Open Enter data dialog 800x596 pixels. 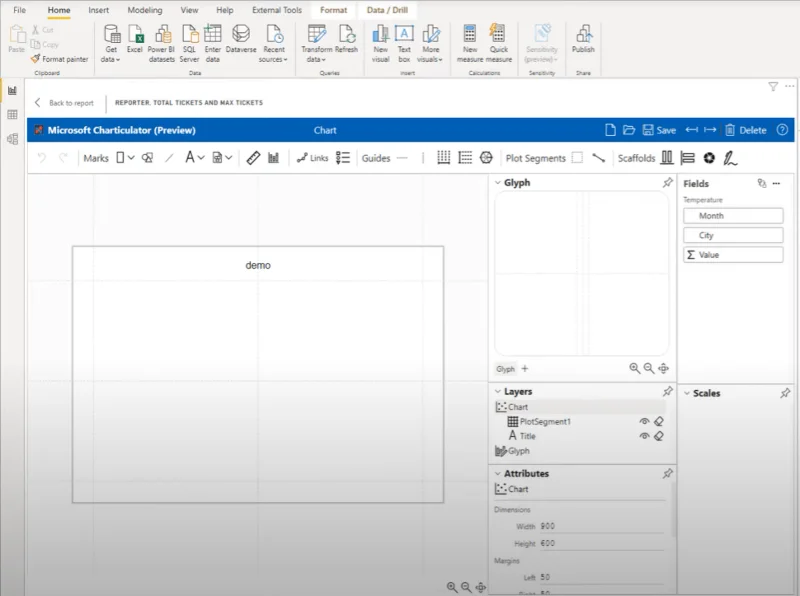coord(213,44)
